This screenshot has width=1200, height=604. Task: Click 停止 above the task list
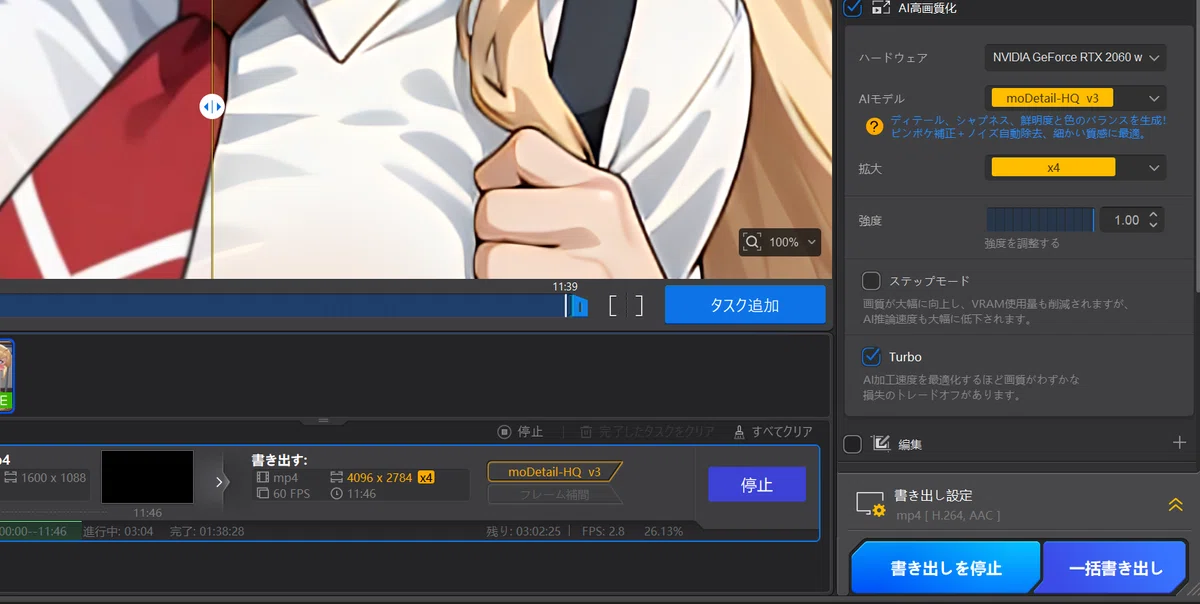(x=521, y=432)
